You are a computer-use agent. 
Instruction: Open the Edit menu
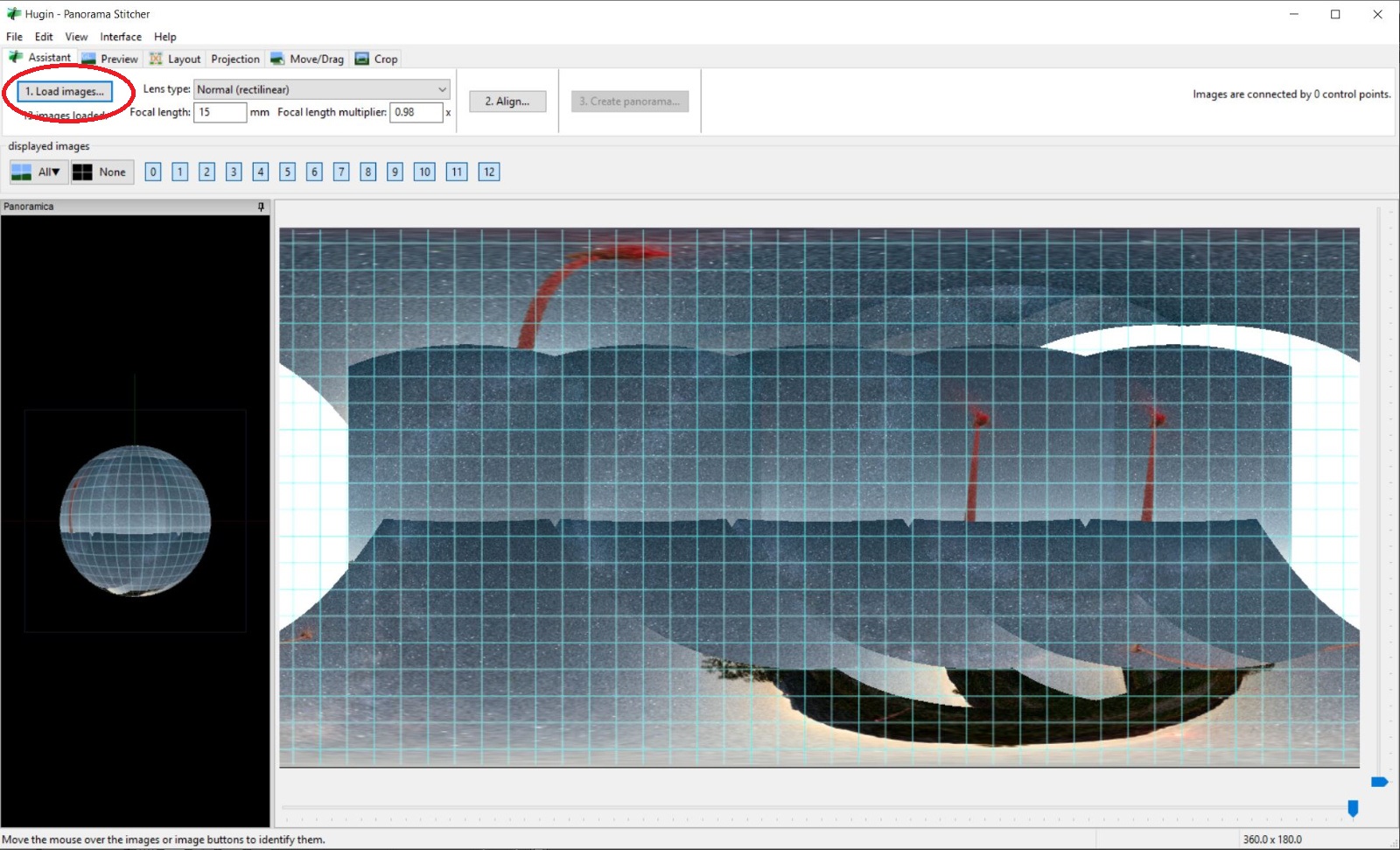tap(44, 37)
